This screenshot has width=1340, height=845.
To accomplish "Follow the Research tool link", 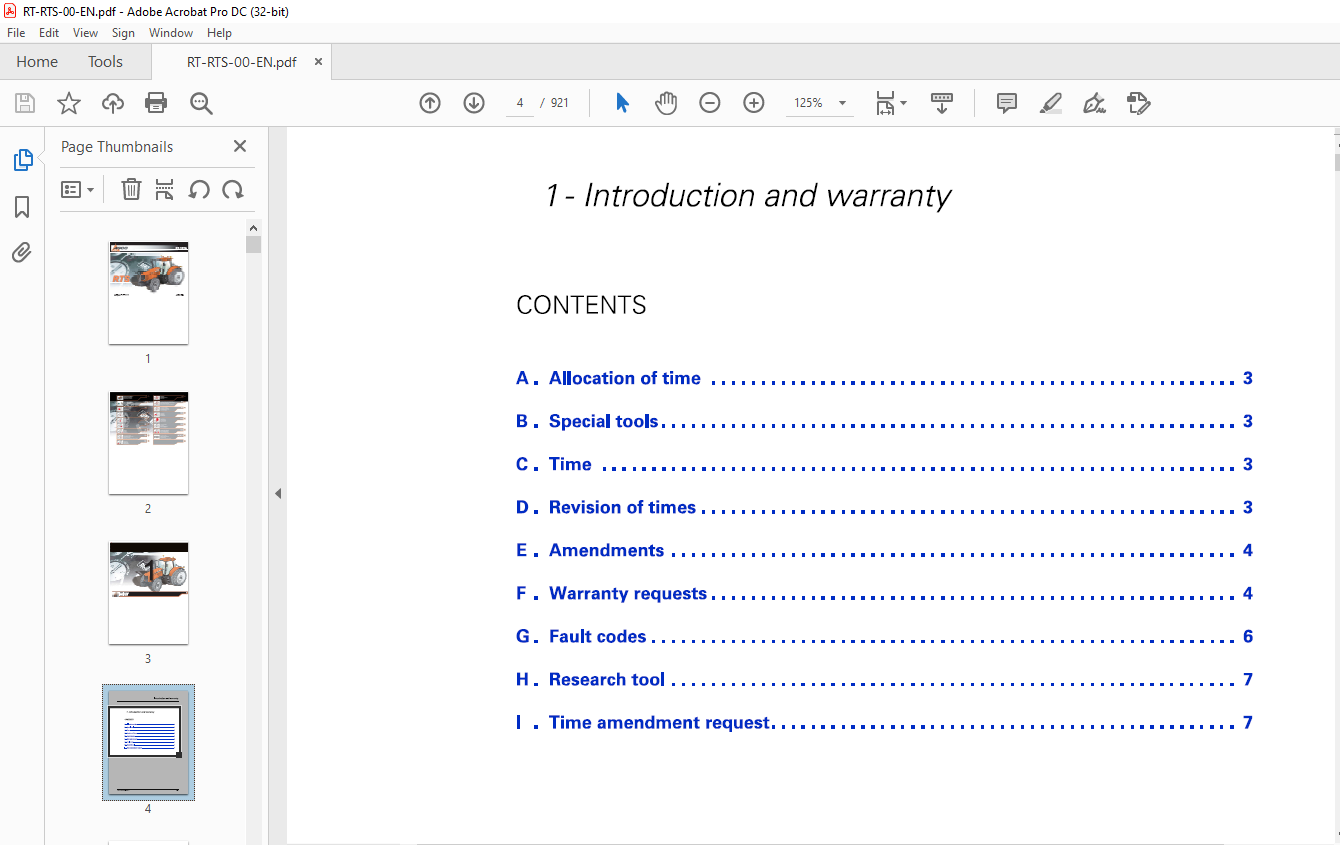I will point(884,679).
